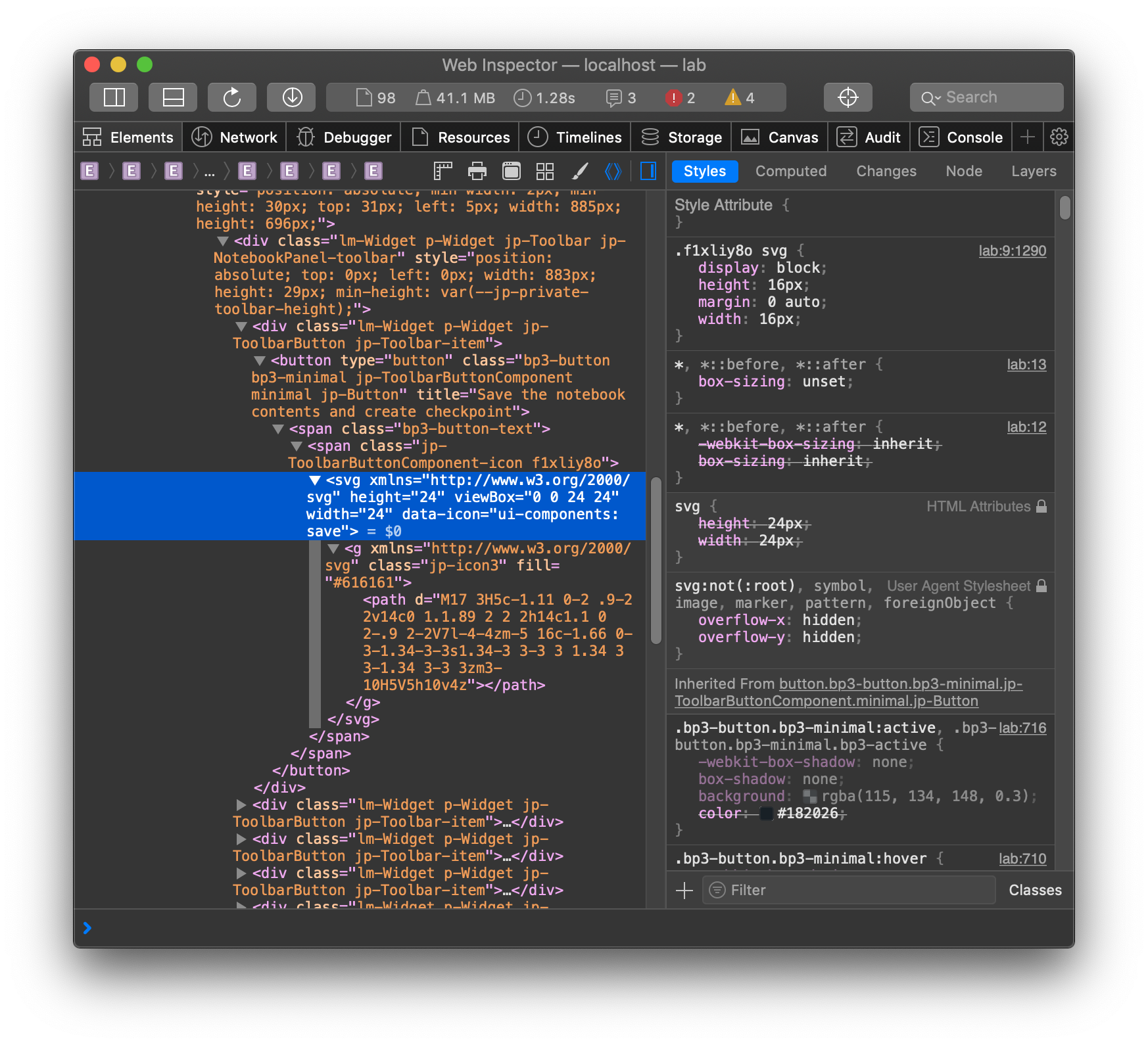Select the Styles sidebar panel
This screenshot has width=1148, height=1045.
point(705,171)
